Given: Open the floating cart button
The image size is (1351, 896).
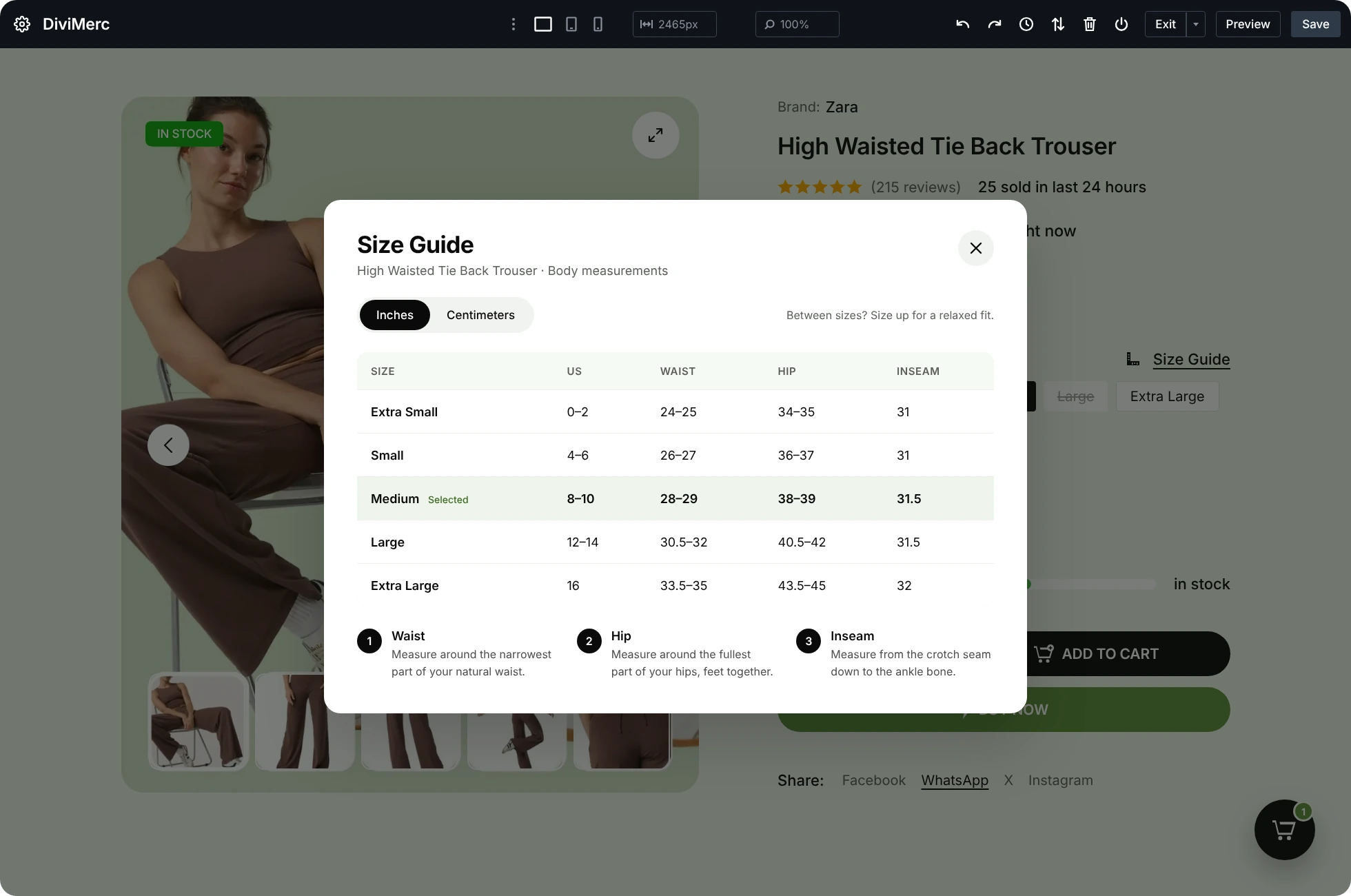Looking at the screenshot, I should coord(1284,830).
